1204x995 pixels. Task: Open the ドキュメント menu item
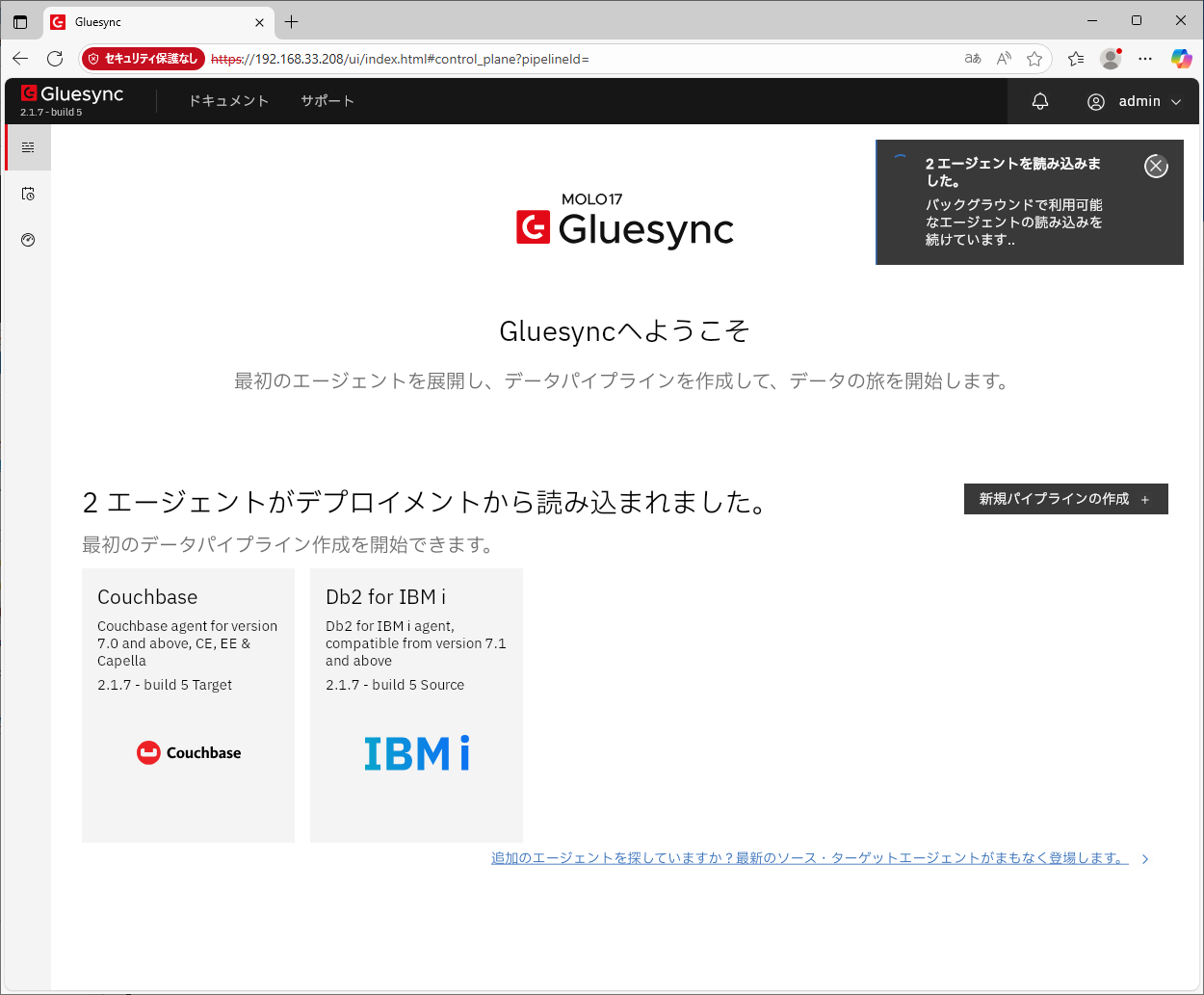point(228,101)
